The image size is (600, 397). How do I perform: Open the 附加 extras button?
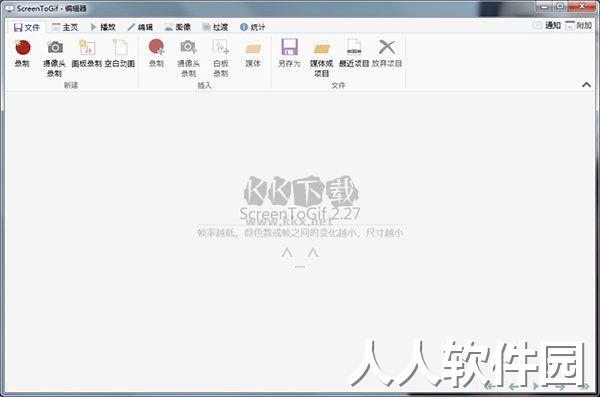(579, 26)
